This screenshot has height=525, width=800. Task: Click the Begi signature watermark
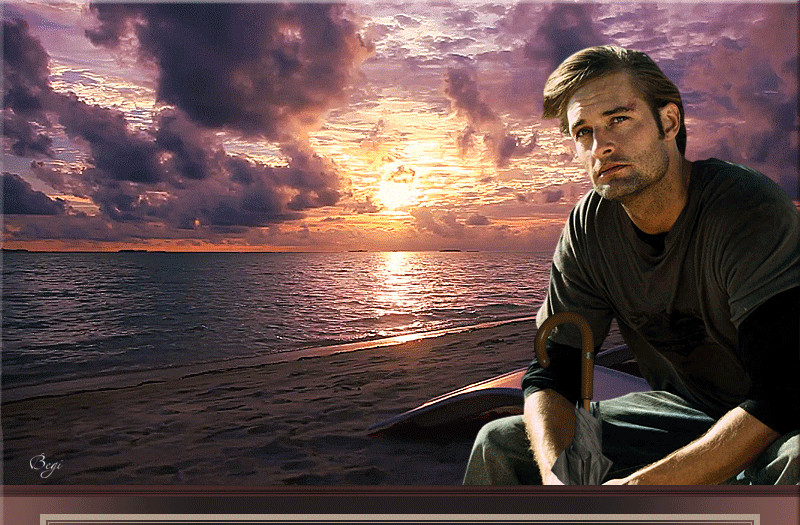tap(45, 465)
